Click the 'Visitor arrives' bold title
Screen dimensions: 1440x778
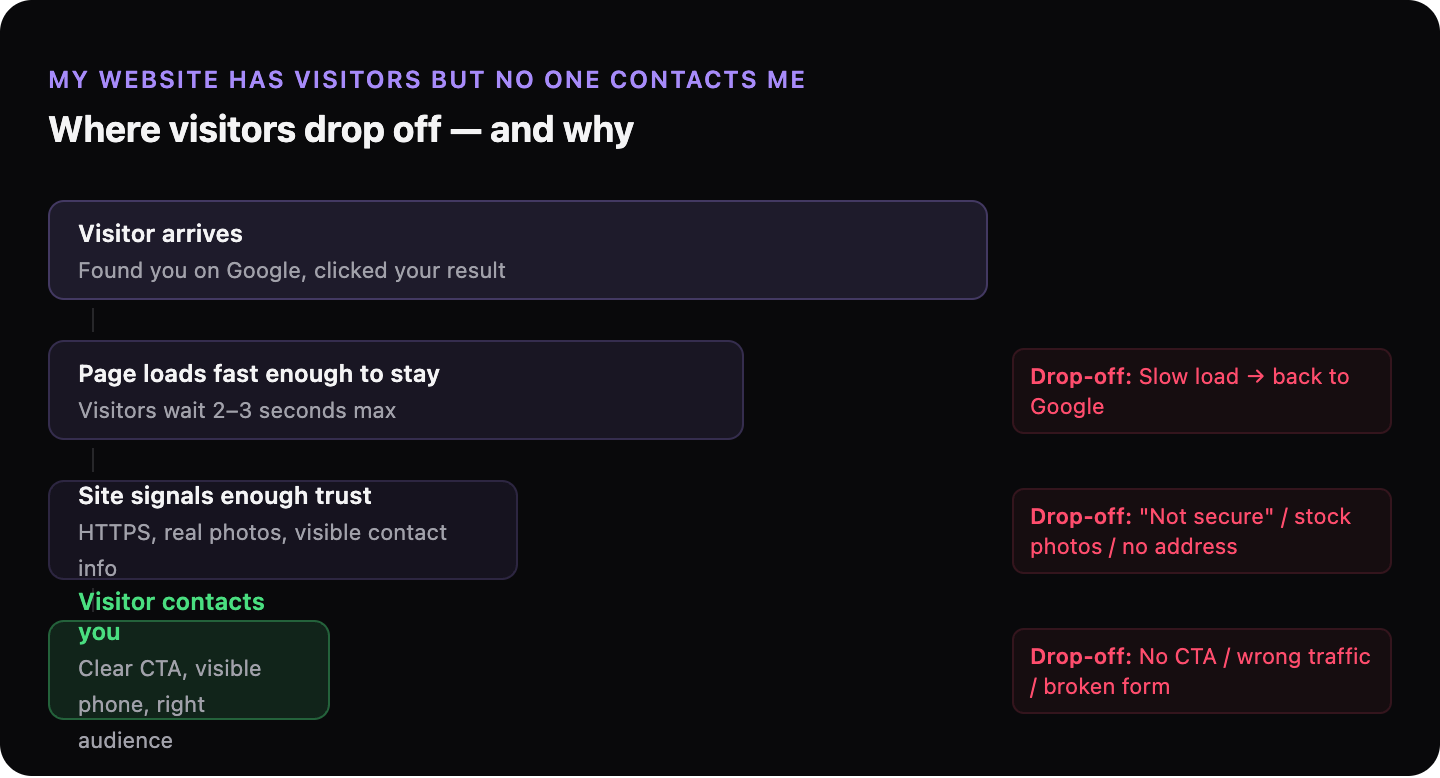pos(161,234)
